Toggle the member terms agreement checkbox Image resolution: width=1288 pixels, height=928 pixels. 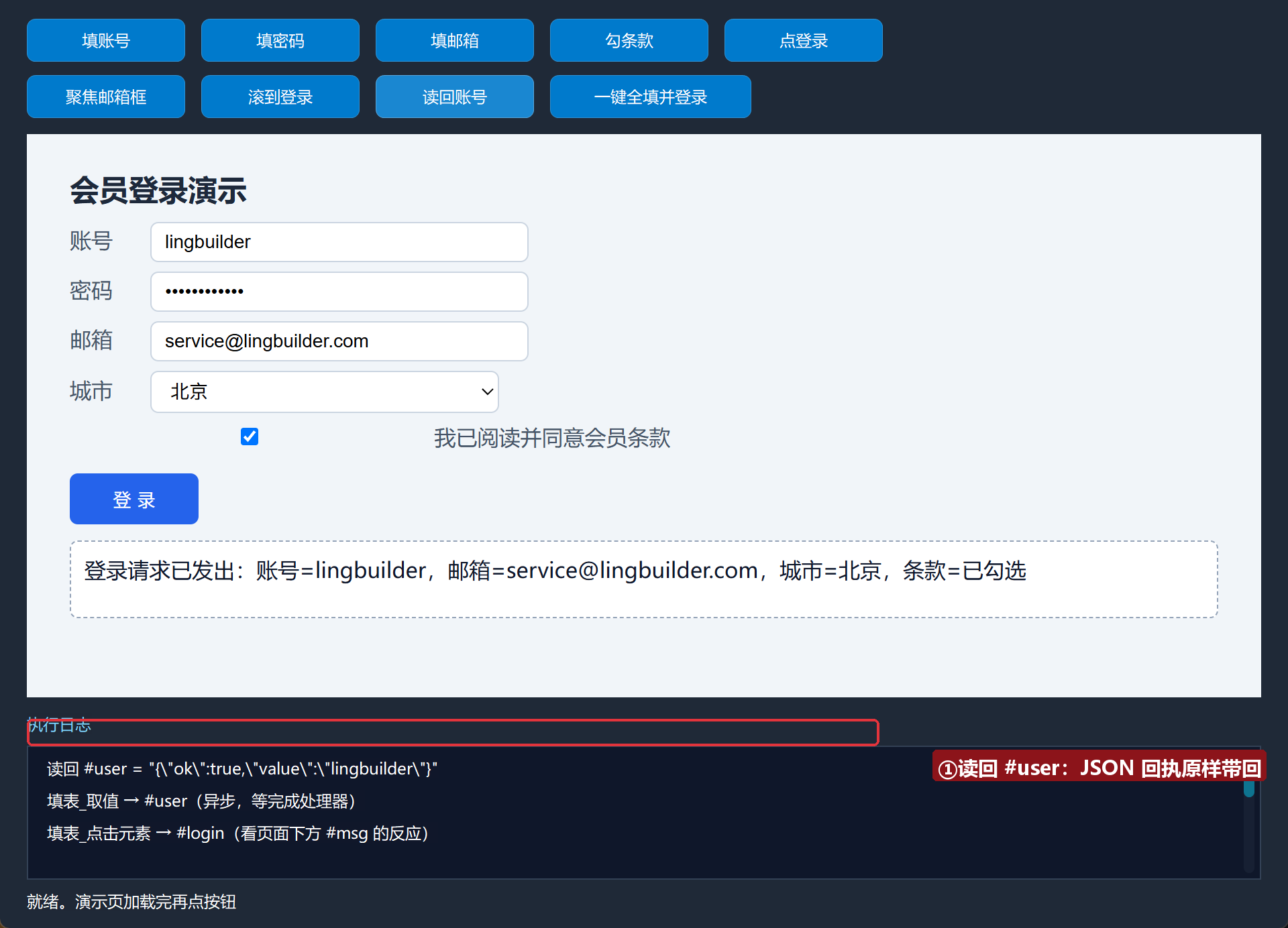click(x=250, y=437)
